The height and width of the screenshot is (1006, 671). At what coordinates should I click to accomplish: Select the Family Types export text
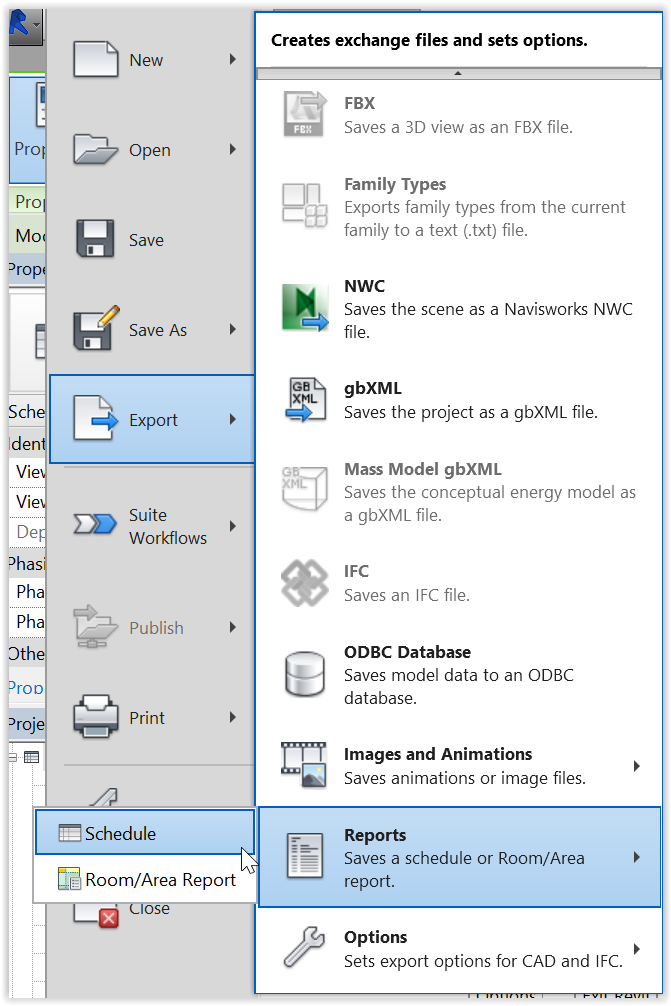coord(485,207)
